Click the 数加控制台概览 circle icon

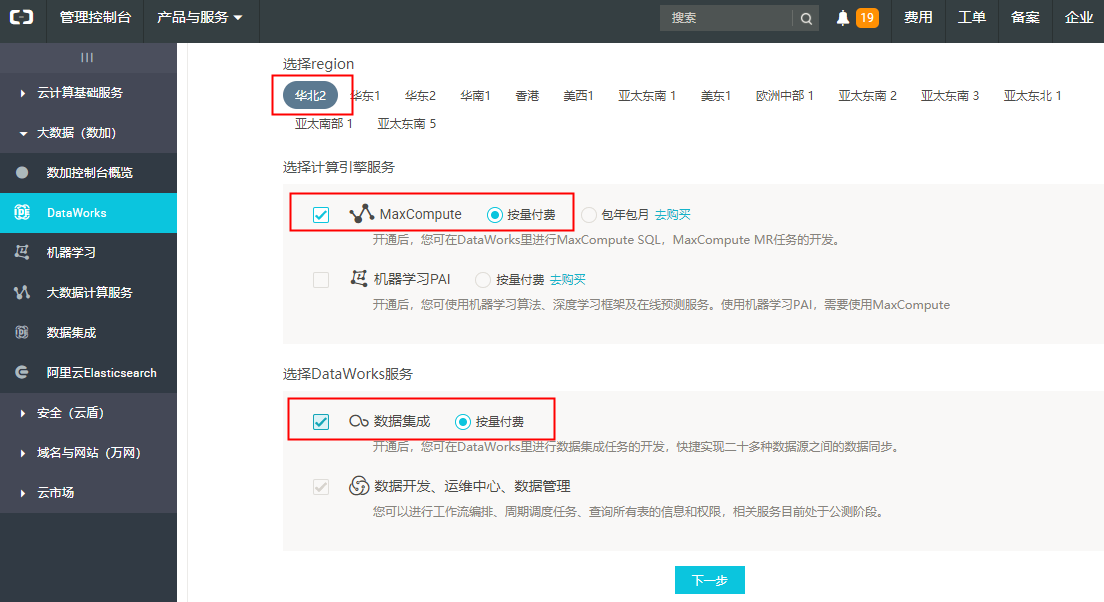23,173
